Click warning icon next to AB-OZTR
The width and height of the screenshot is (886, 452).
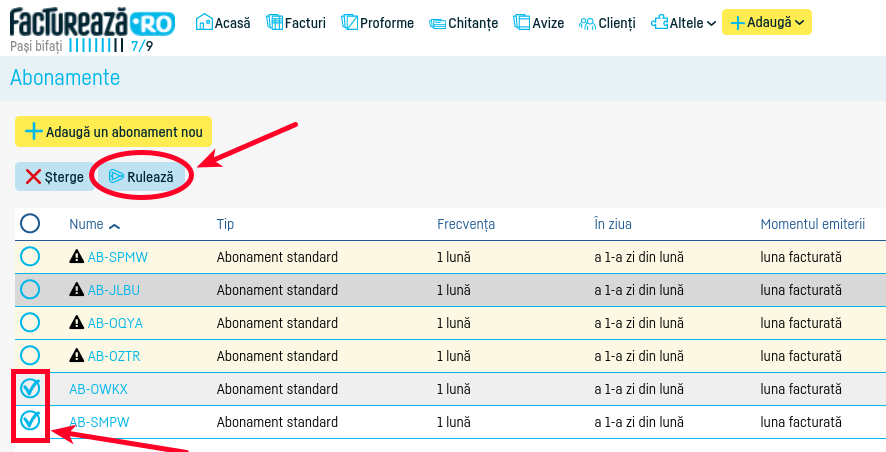pos(76,356)
